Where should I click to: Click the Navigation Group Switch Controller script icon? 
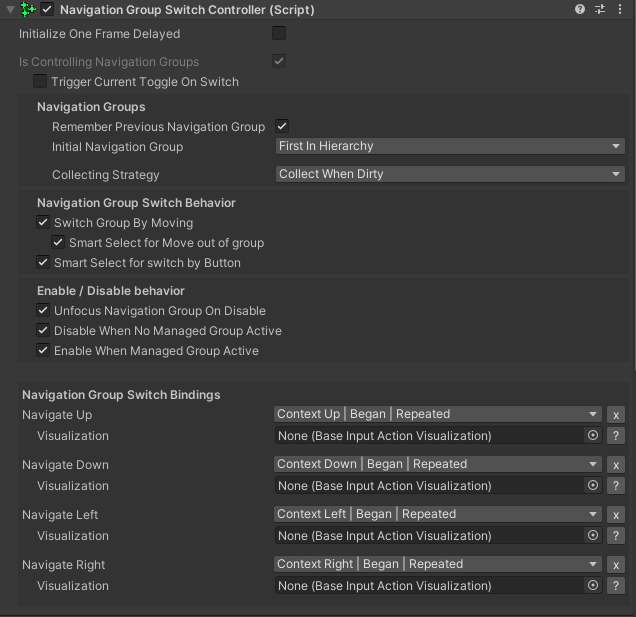click(x=28, y=9)
